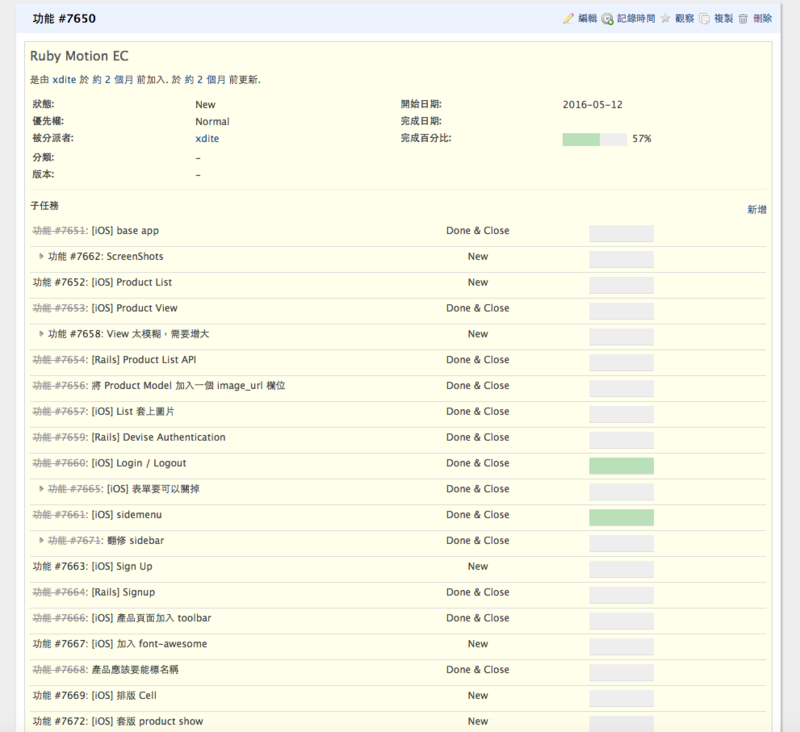Open issue #7654 Product List API
Image resolution: width=800 pixels, height=732 pixels.
pyautogui.click(x=60, y=360)
